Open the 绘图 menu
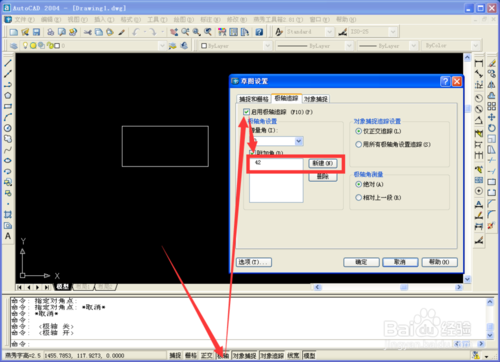This screenshot has height=362, width=500. pos(183,20)
